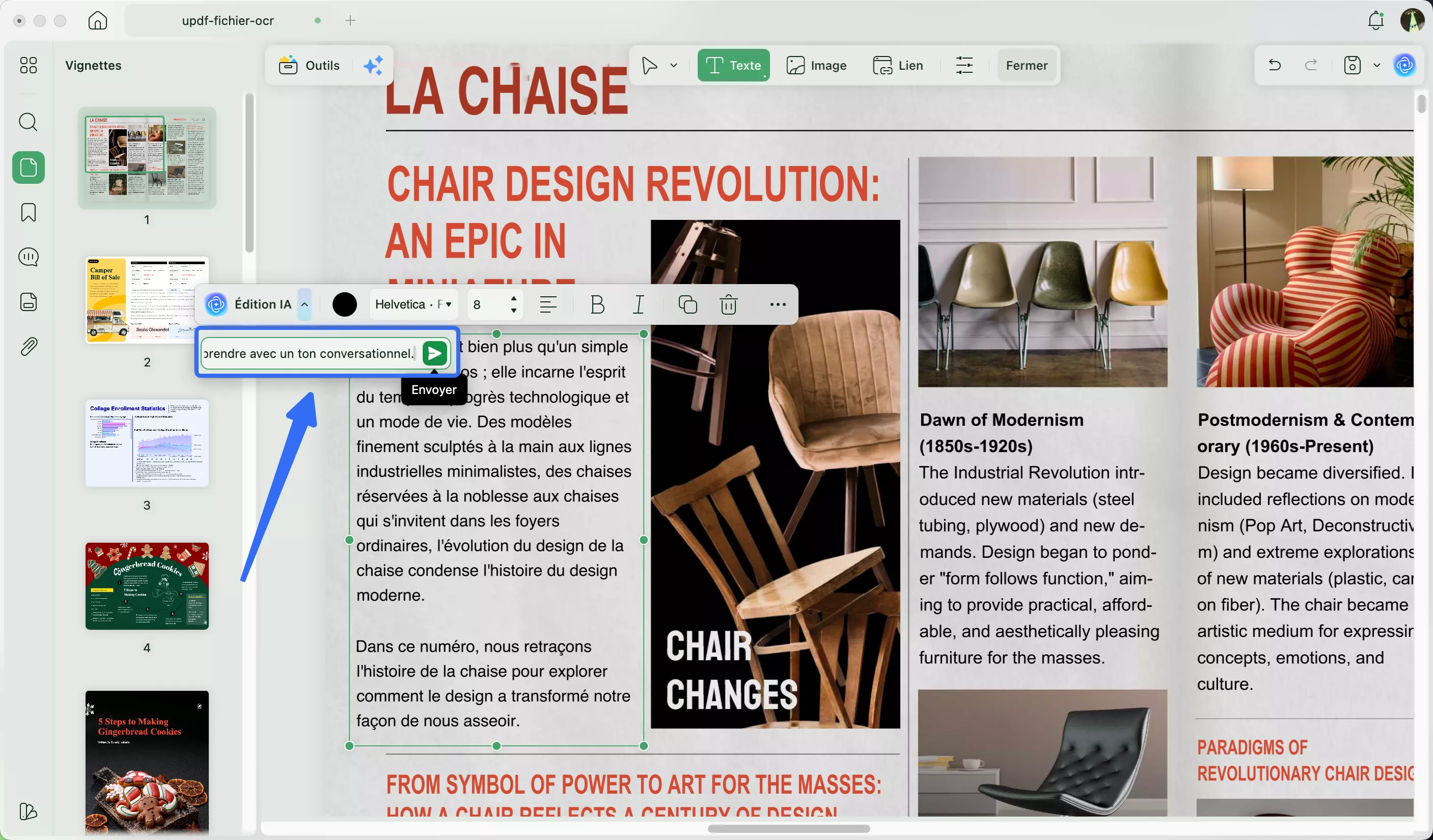The image size is (1433, 840).
Task: Select the Lien editing tab
Action: click(898, 66)
